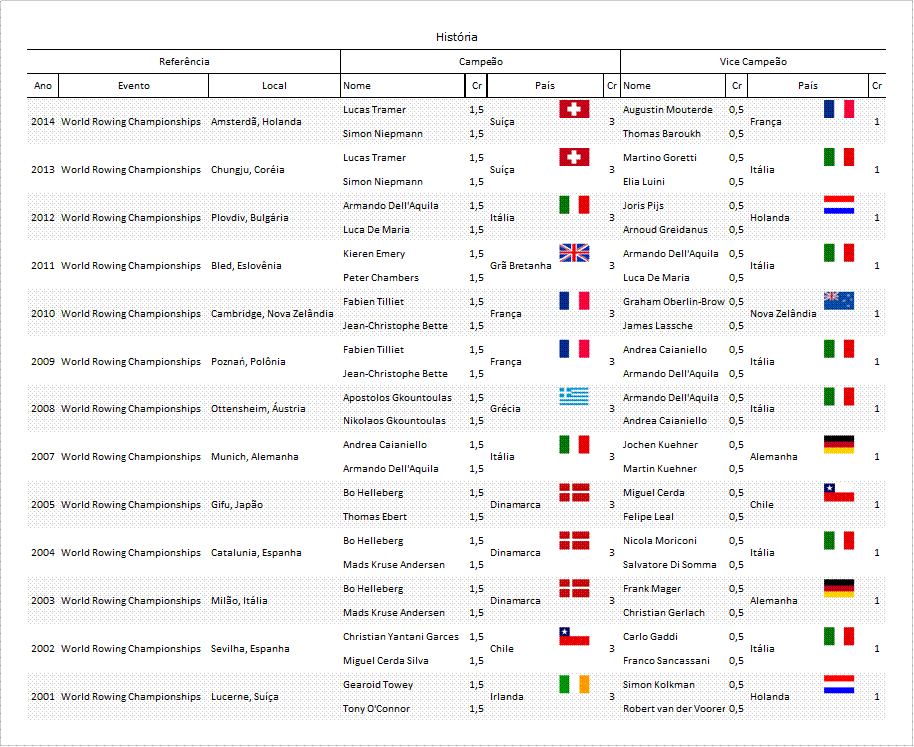Click the name 'Graham Oberlin-Brow'
Viewport: 914px width, 747px height.
[x=673, y=301]
